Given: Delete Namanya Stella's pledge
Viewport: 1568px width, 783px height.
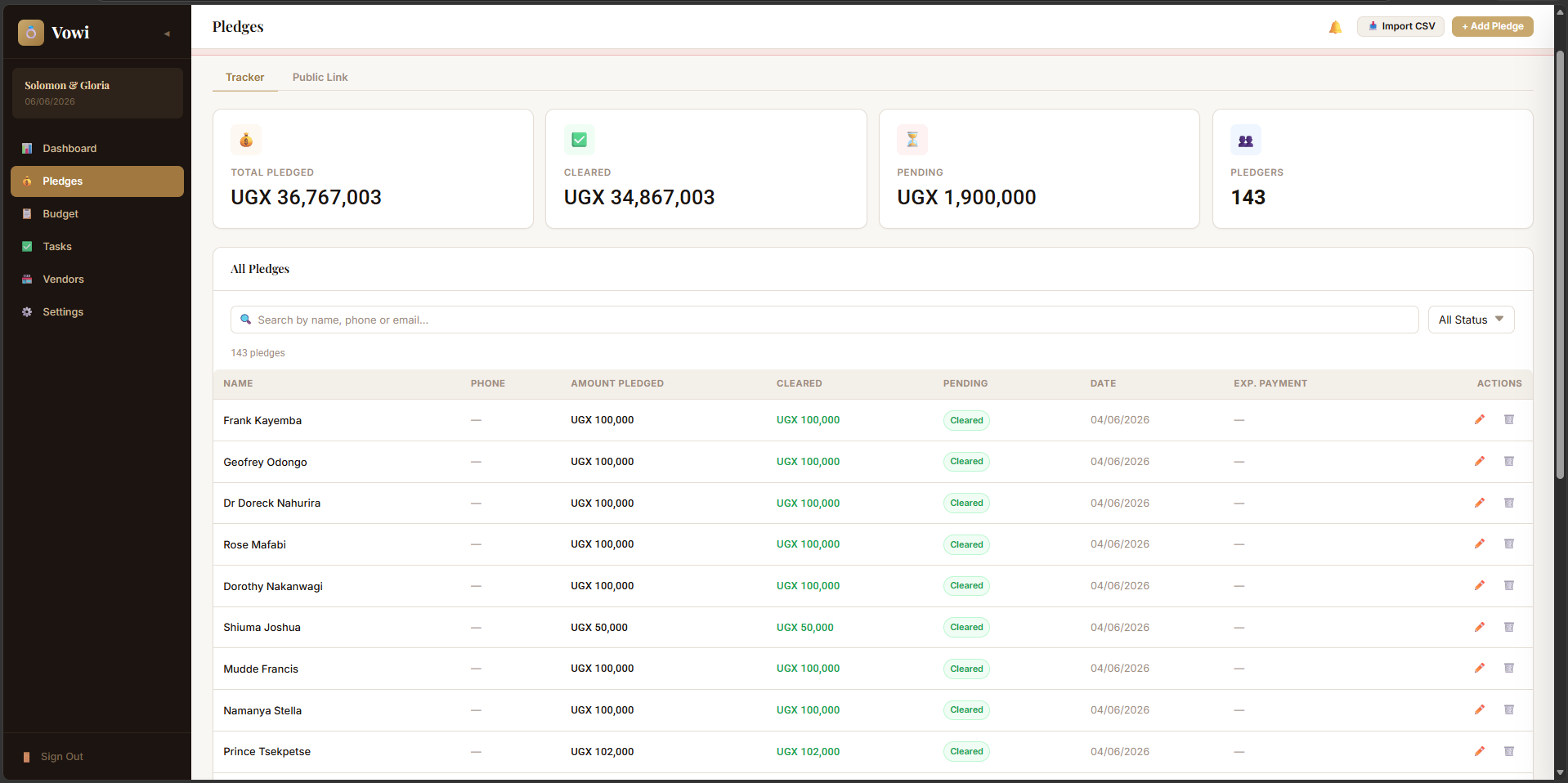Looking at the screenshot, I should click(1509, 710).
